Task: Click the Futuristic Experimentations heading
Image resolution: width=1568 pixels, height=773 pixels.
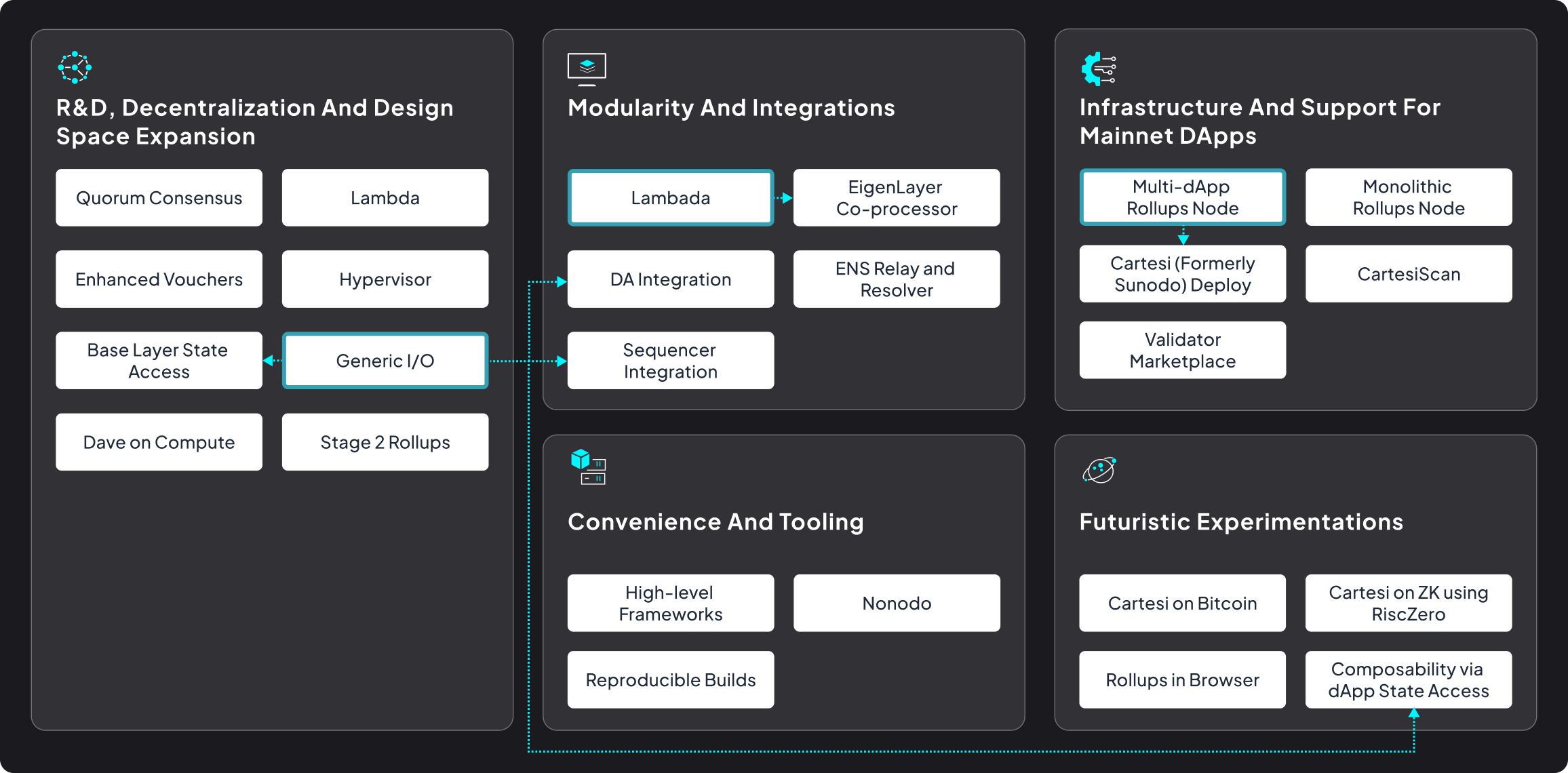Action: tap(1241, 521)
